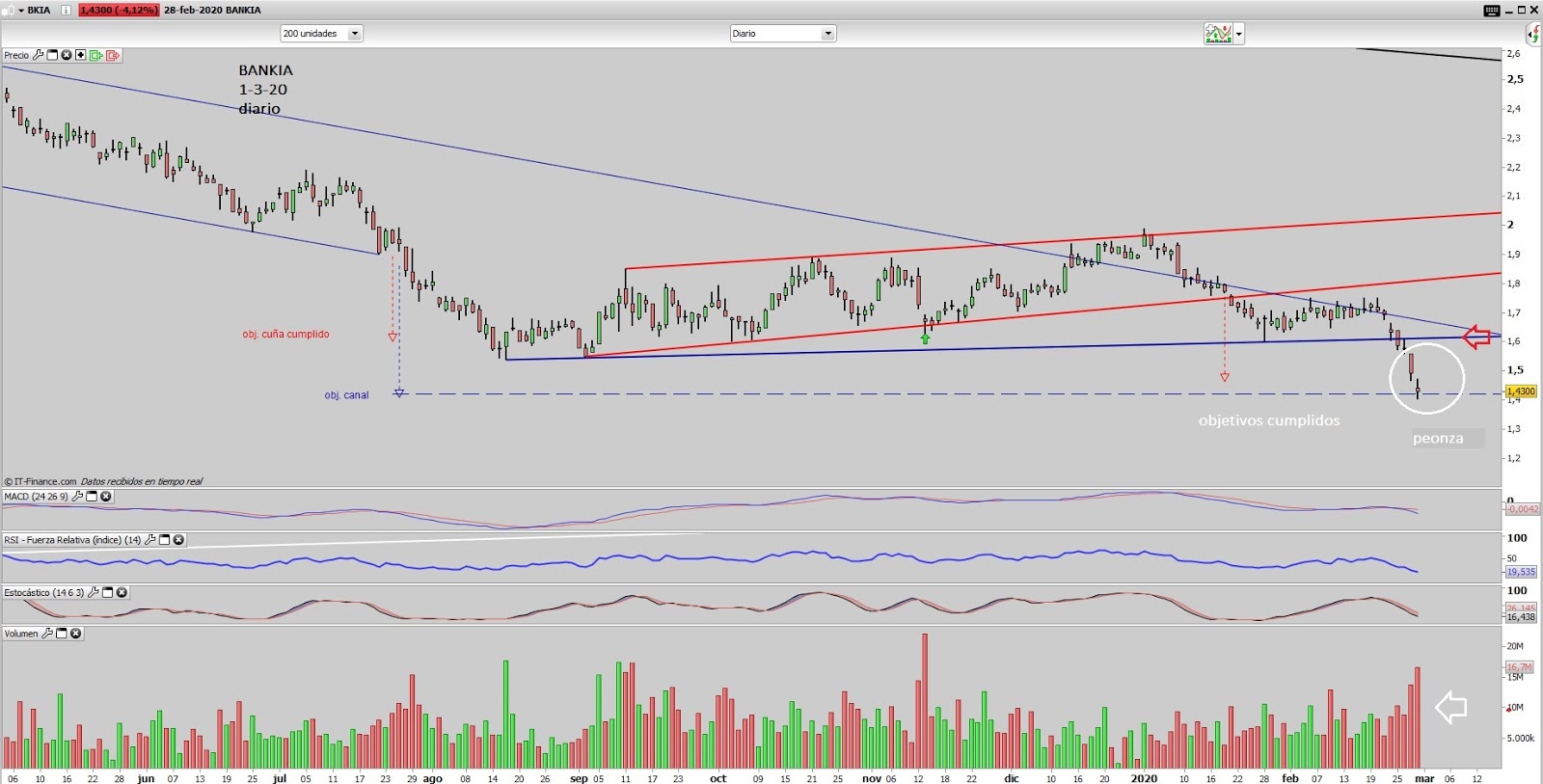Screen dimensions: 1543x784
Task: Click the '2020' date axis label
Action: point(1144,778)
